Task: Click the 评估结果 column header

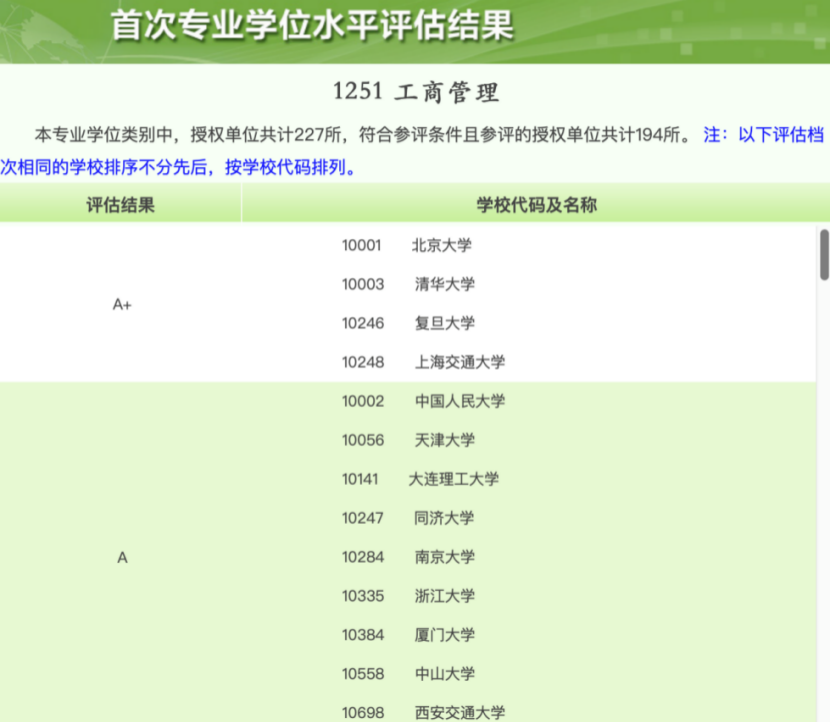Action: [x=121, y=205]
